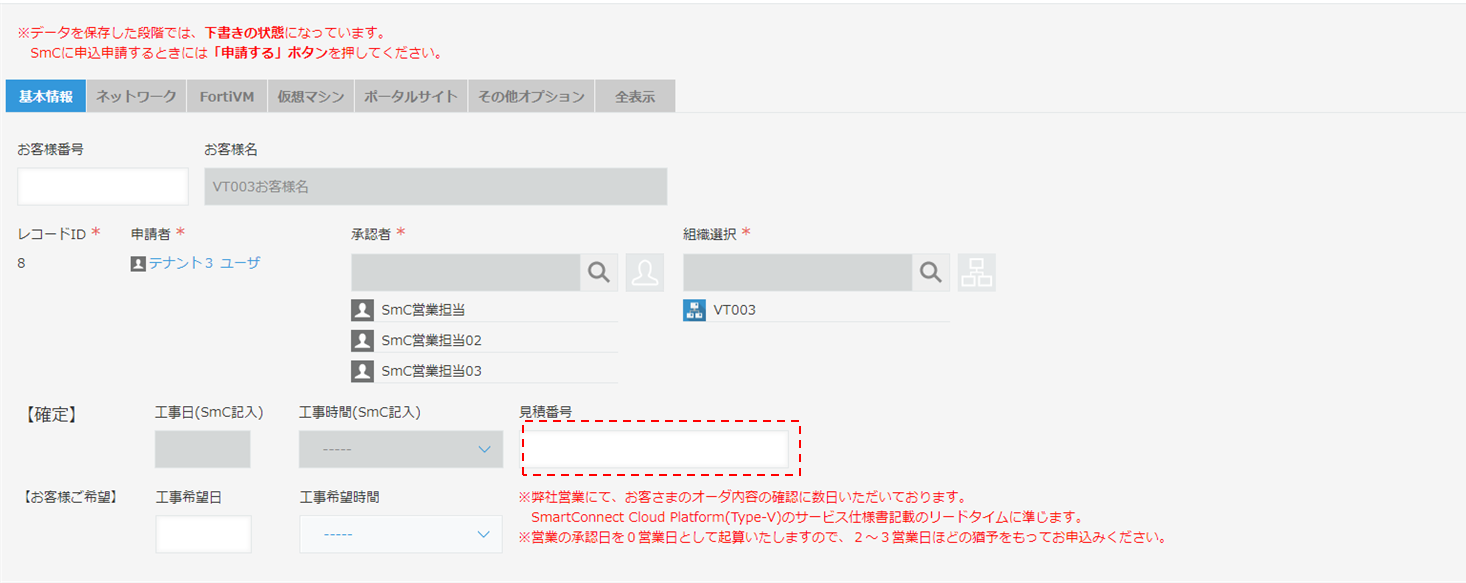Click the search magnifier in 組織選択 field
This screenshot has height=583, width=1466.
pyautogui.click(x=931, y=273)
